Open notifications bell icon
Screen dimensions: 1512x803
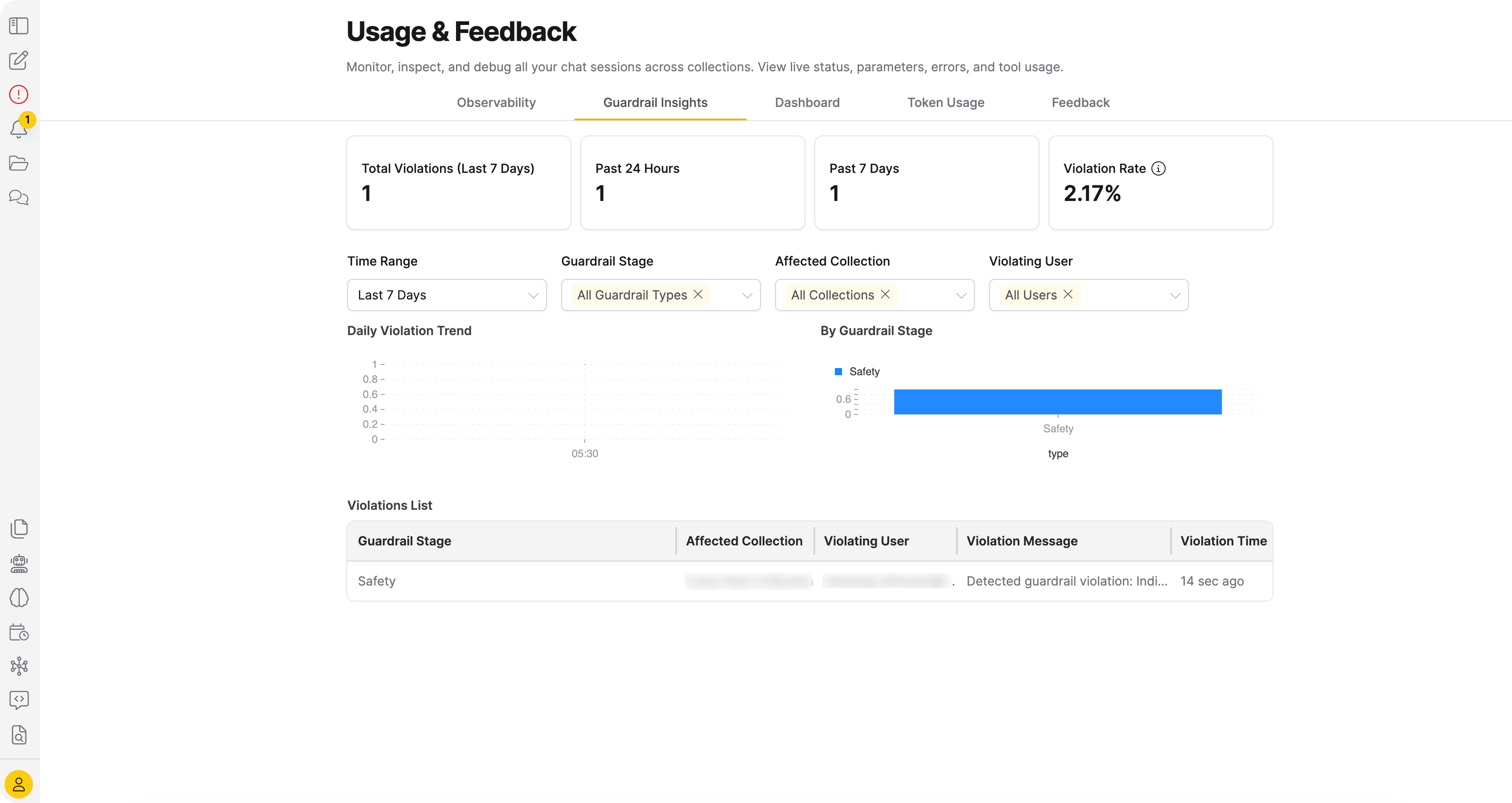(x=19, y=128)
